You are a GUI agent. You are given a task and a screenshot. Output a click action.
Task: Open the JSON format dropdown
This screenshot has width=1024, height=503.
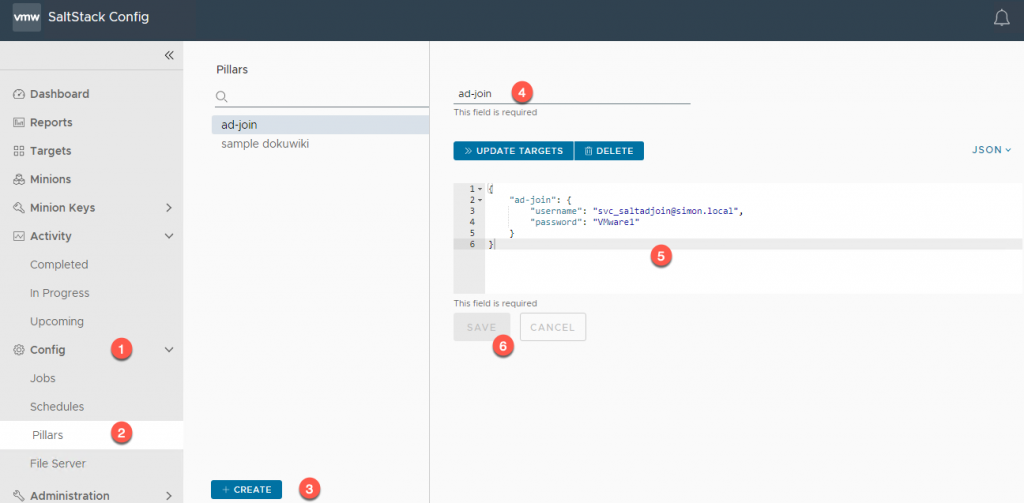click(x=991, y=150)
